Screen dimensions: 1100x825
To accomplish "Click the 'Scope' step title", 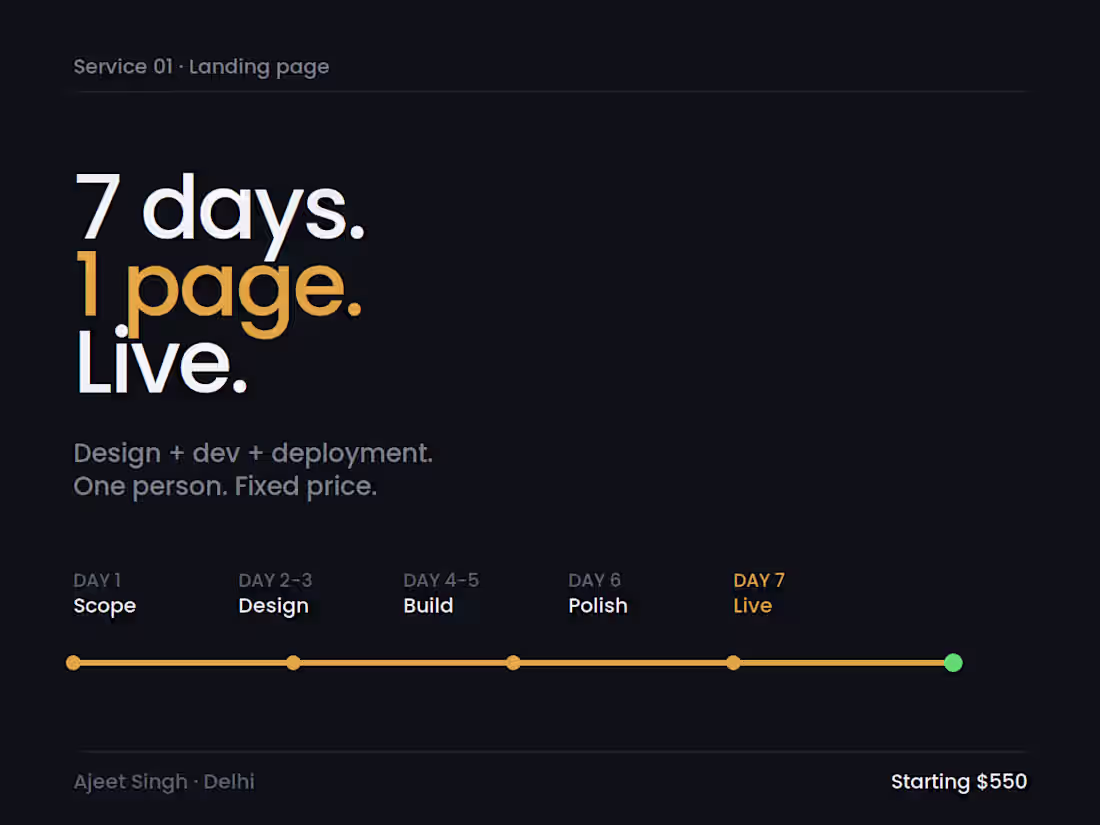I will pos(105,605).
